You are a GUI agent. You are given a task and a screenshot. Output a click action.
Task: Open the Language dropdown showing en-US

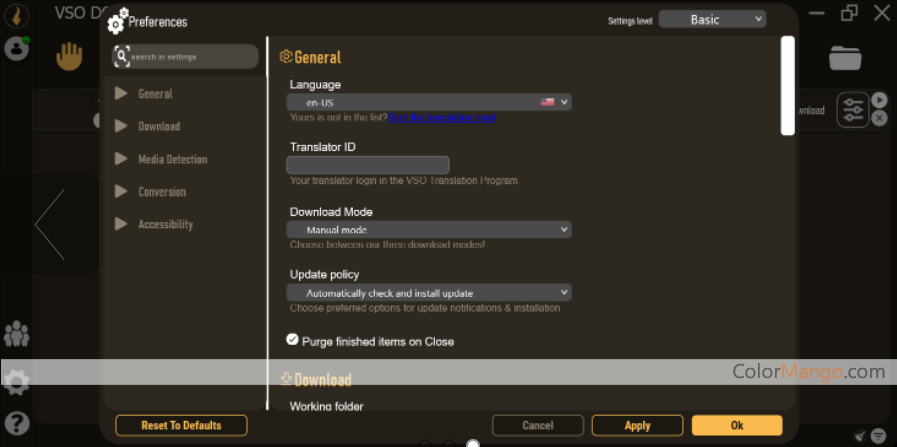coord(428,102)
